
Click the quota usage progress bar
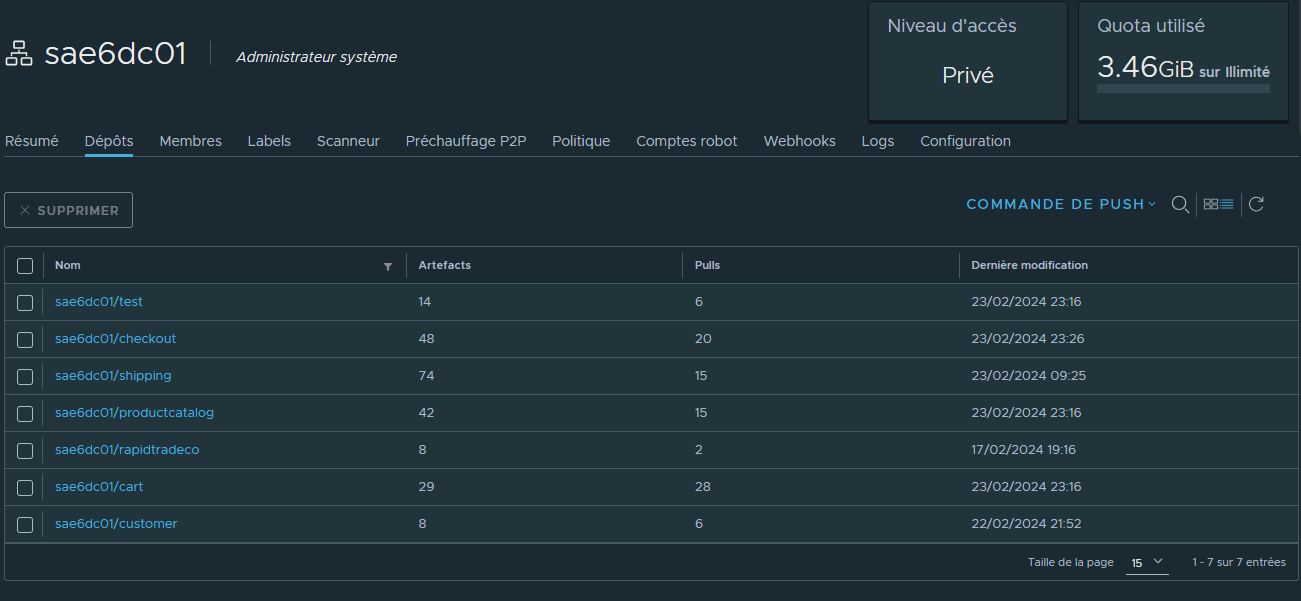[1183, 89]
